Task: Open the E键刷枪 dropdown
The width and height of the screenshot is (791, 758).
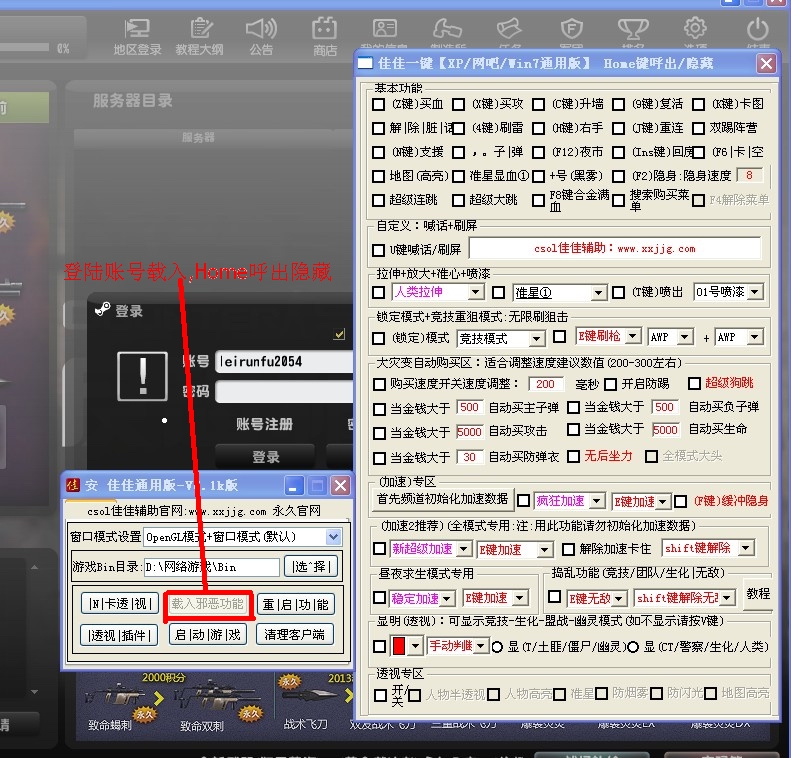Action: 608,336
